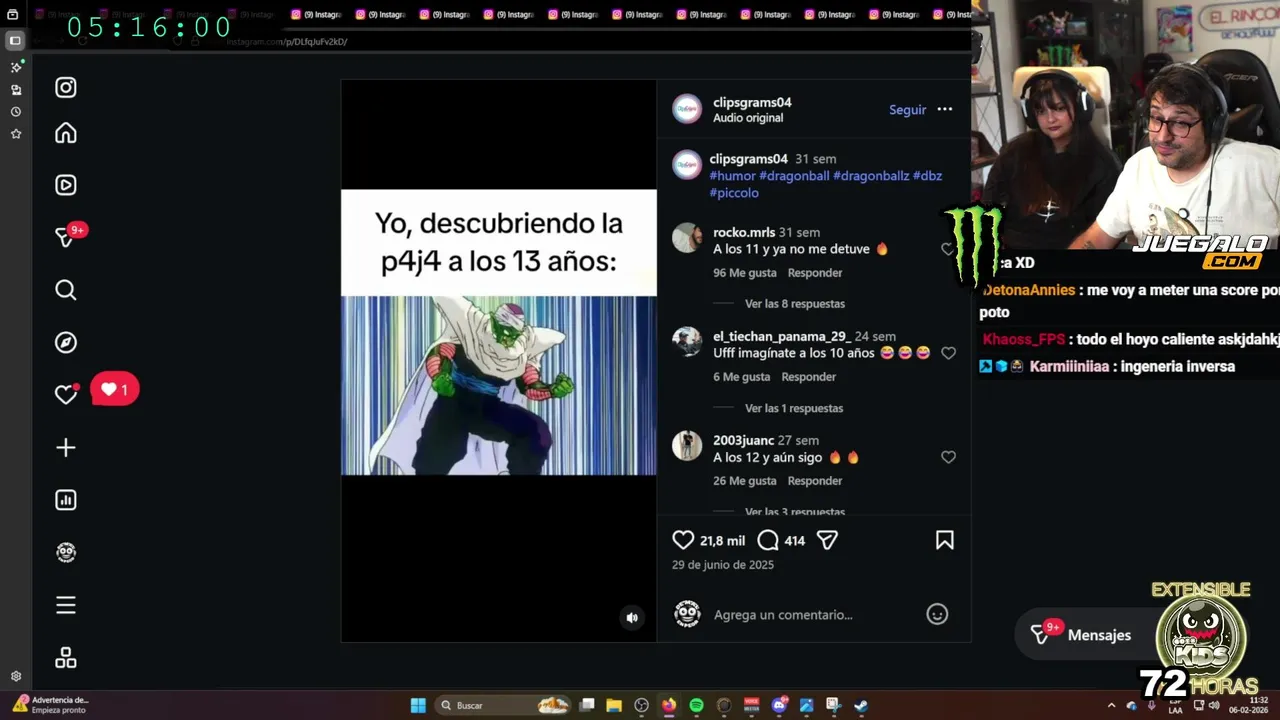Open the 6 Me gusta count on el_tiechan comment
Image resolution: width=1280 pixels, height=720 pixels.
742,377
